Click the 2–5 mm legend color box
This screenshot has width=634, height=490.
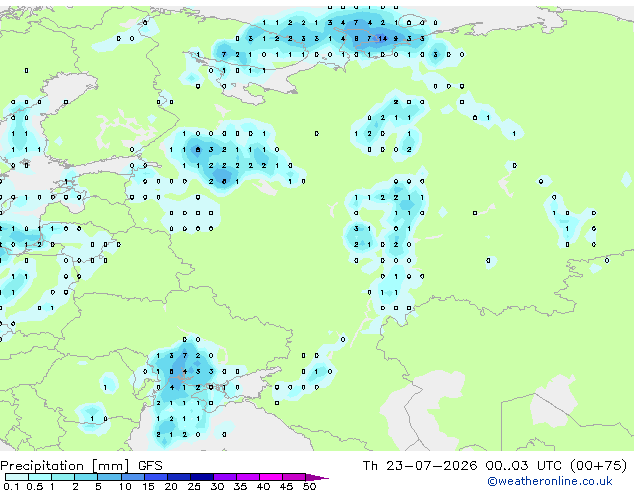coord(86,477)
